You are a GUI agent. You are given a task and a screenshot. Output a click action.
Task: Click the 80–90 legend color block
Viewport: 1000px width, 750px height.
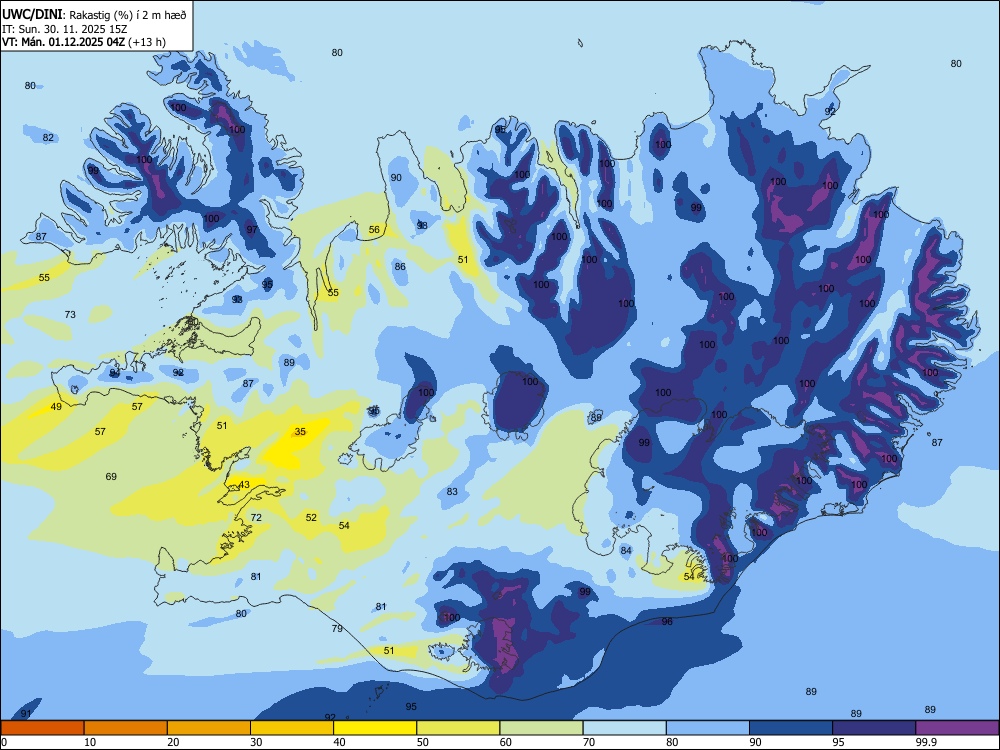point(707,728)
